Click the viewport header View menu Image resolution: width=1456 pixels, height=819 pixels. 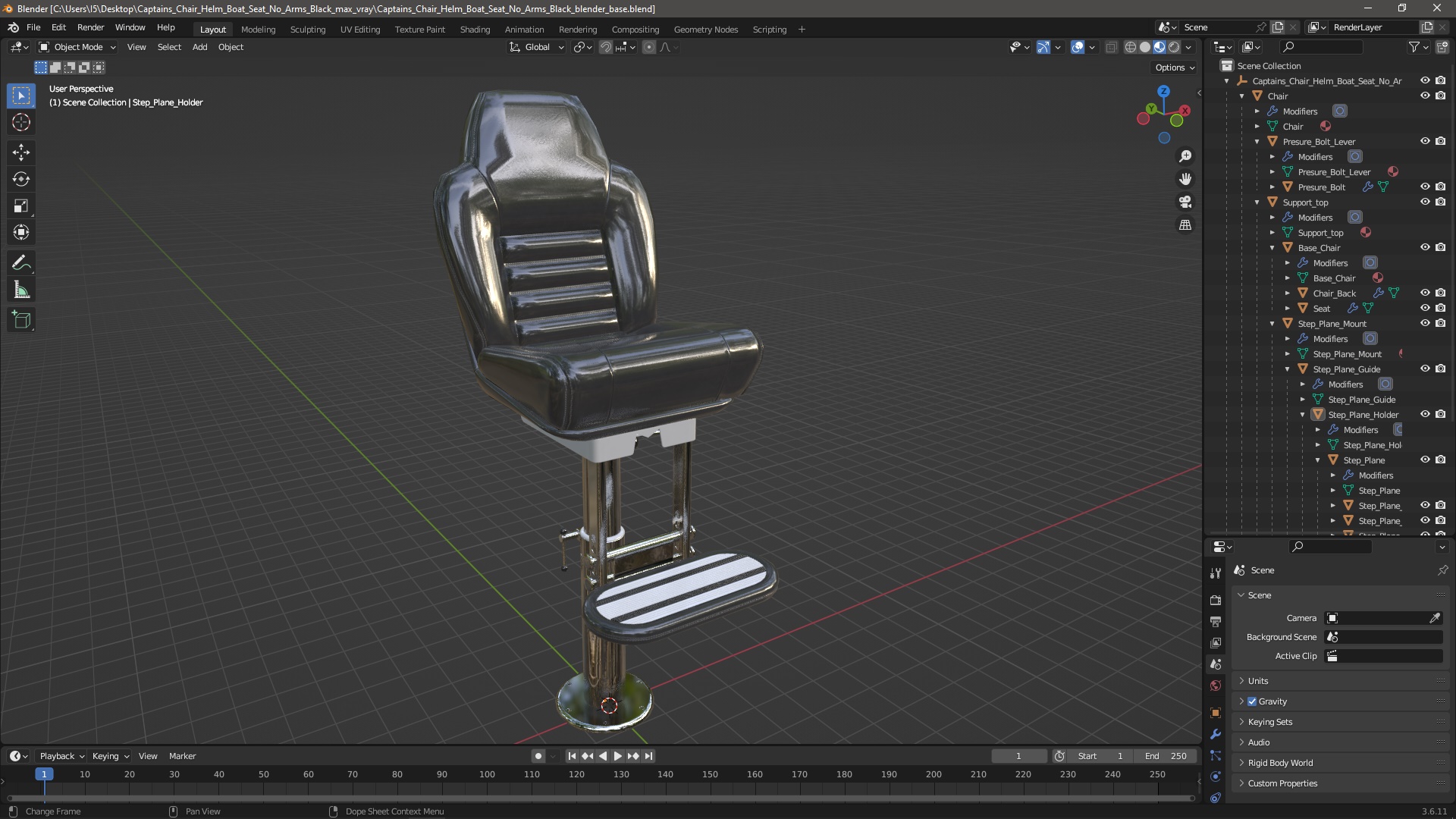(136, 47)
